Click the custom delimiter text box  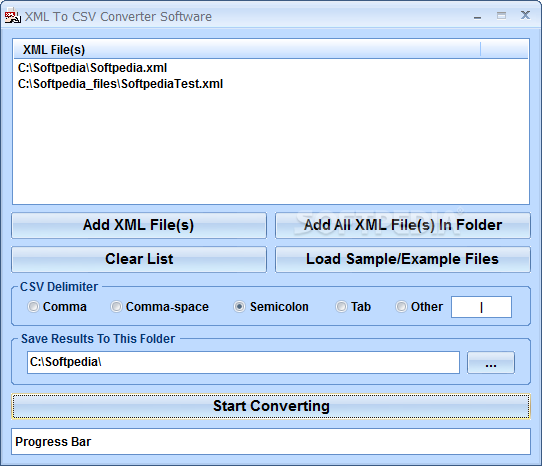pyautogui.click(x=481, y=307)
